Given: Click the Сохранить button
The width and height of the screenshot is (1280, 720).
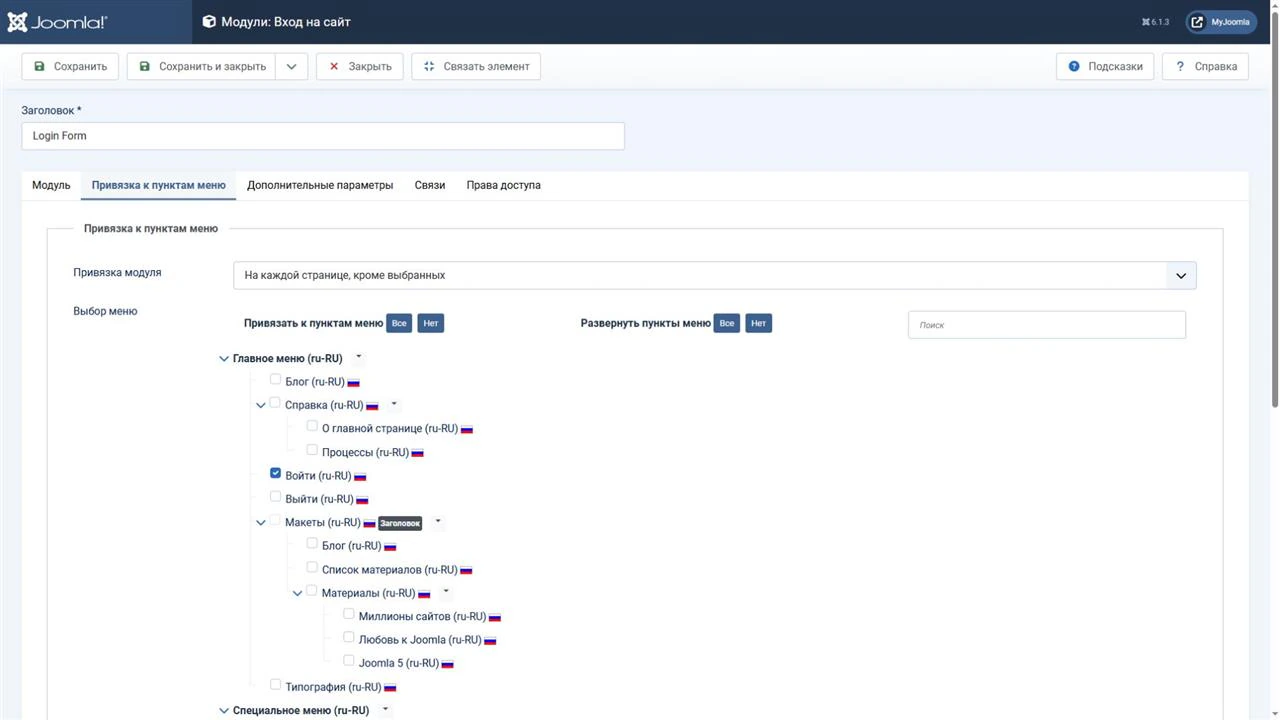Looking at the screenshot, I should coord(70,67).
